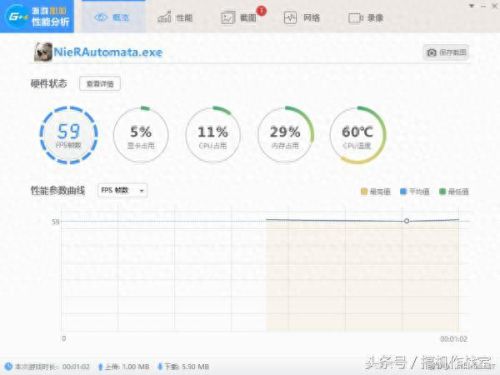Click the NieRAutomata.exe game icon

pos(43,52)
